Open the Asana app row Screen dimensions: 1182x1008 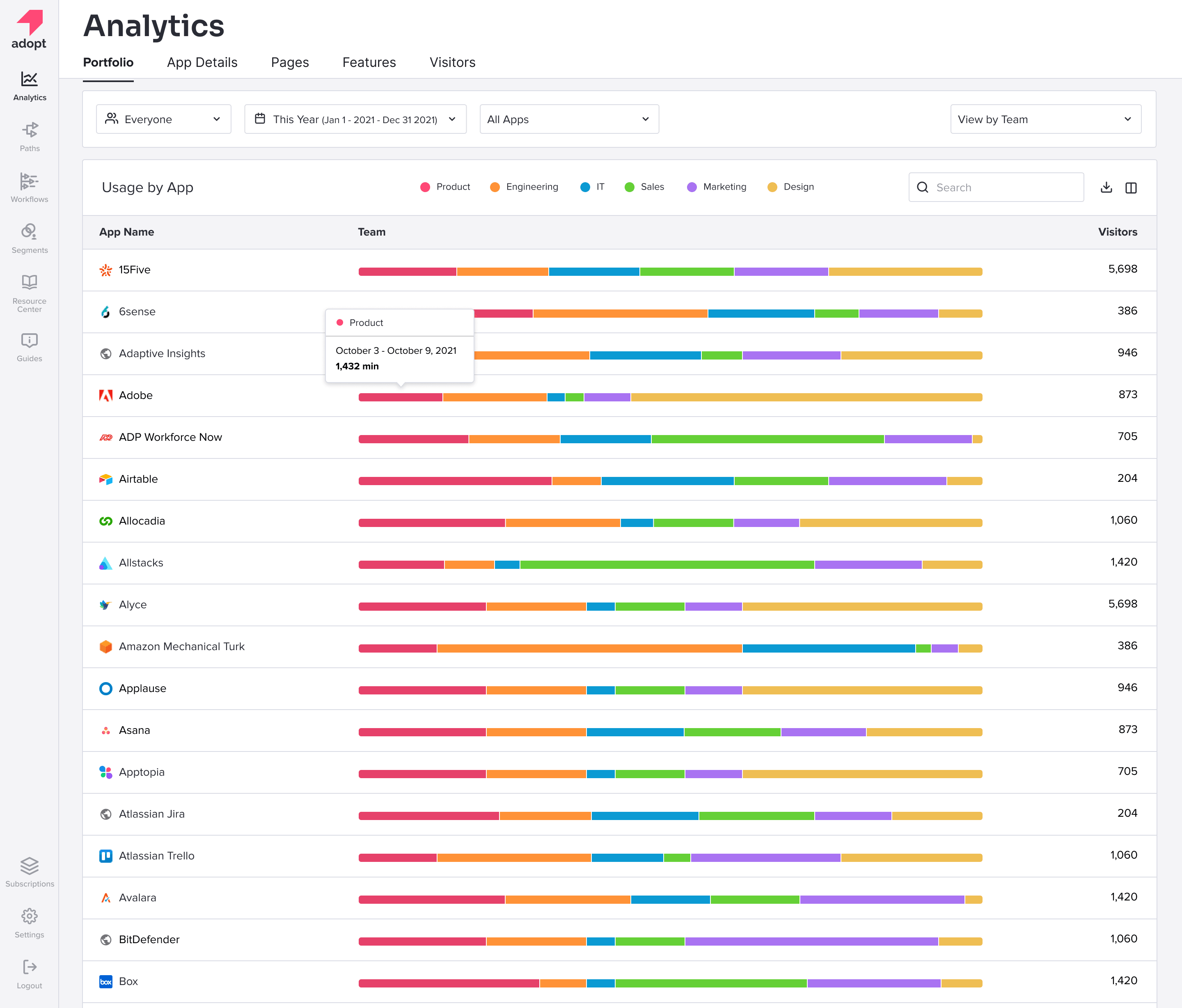(x=619, y=730)
